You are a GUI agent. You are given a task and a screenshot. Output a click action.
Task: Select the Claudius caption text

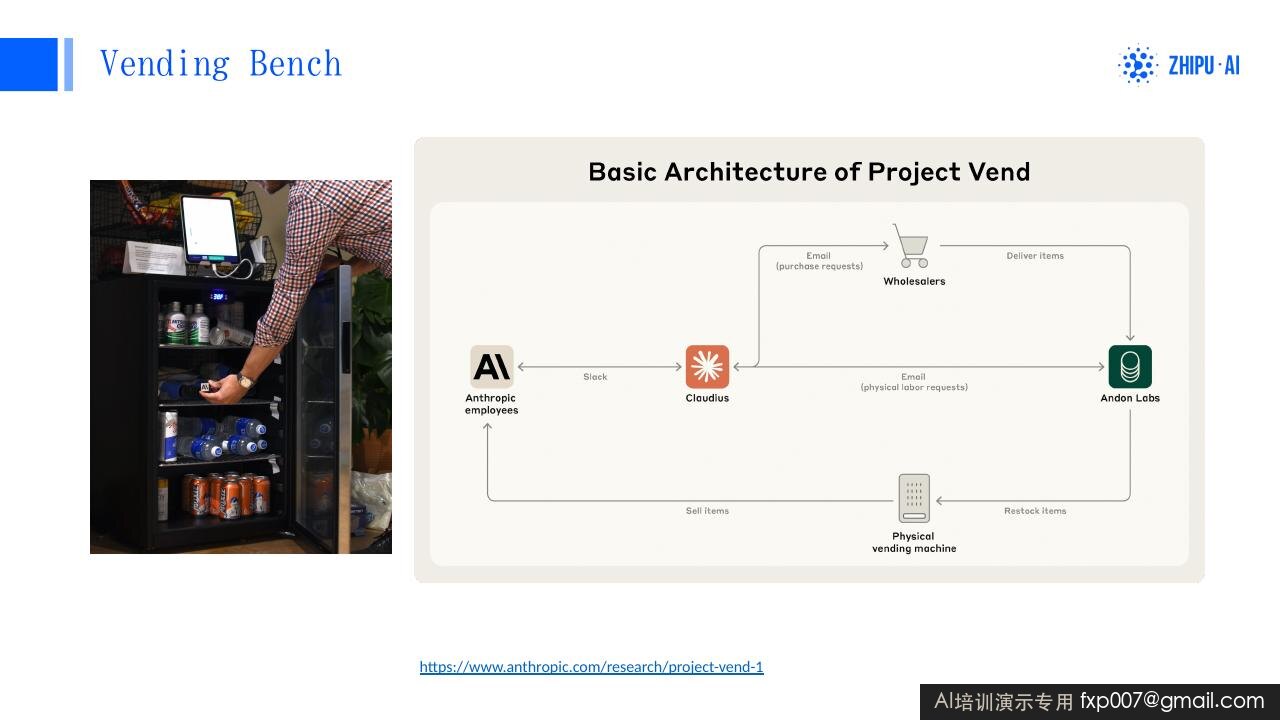[707, 398]
